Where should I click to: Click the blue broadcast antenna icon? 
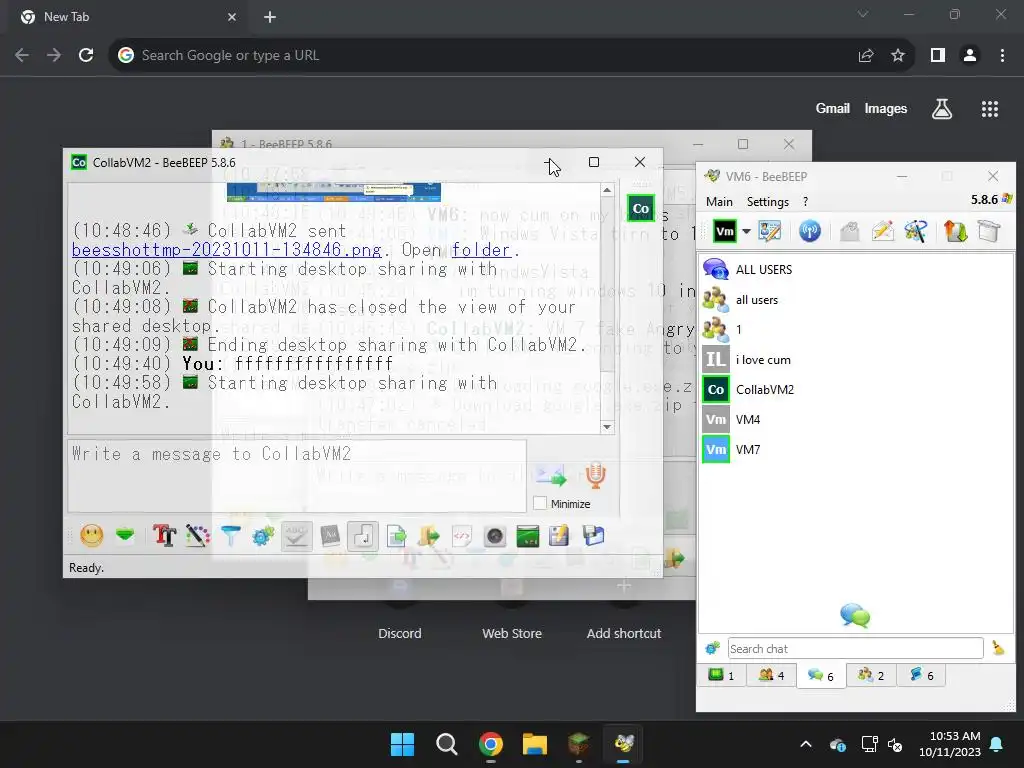click(810, 231)
